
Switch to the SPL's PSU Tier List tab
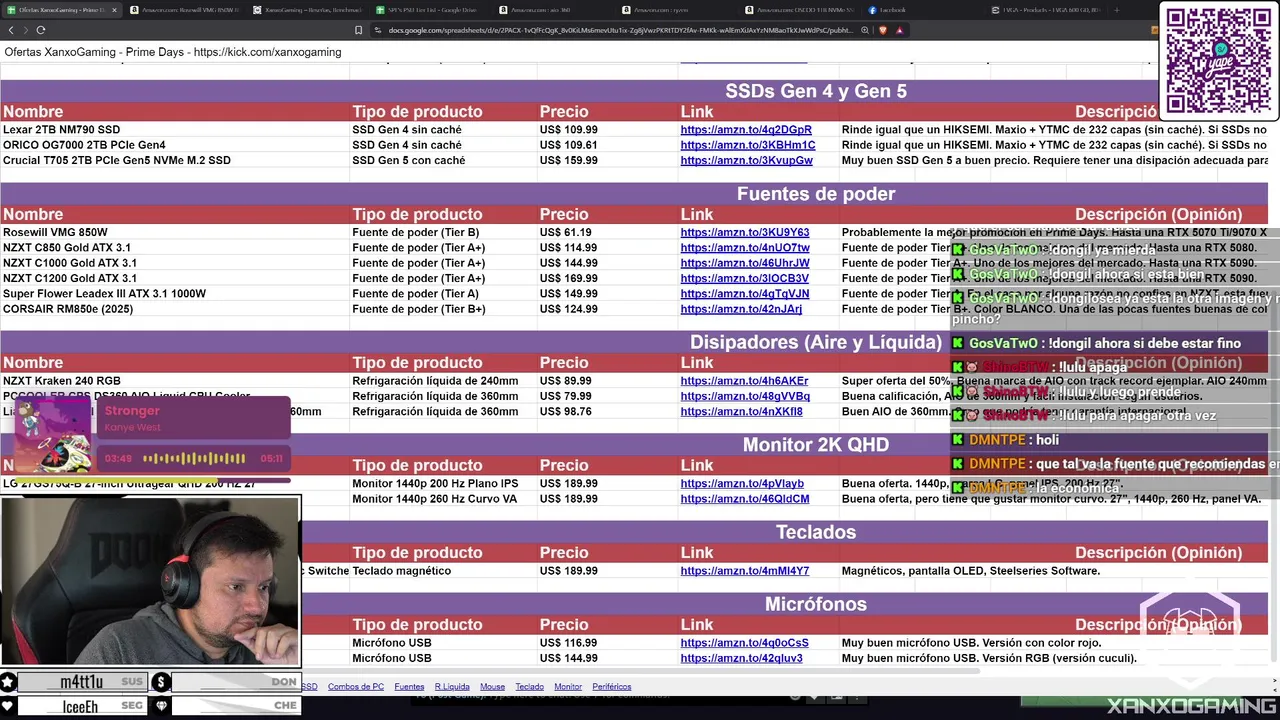tap(430, 10)
